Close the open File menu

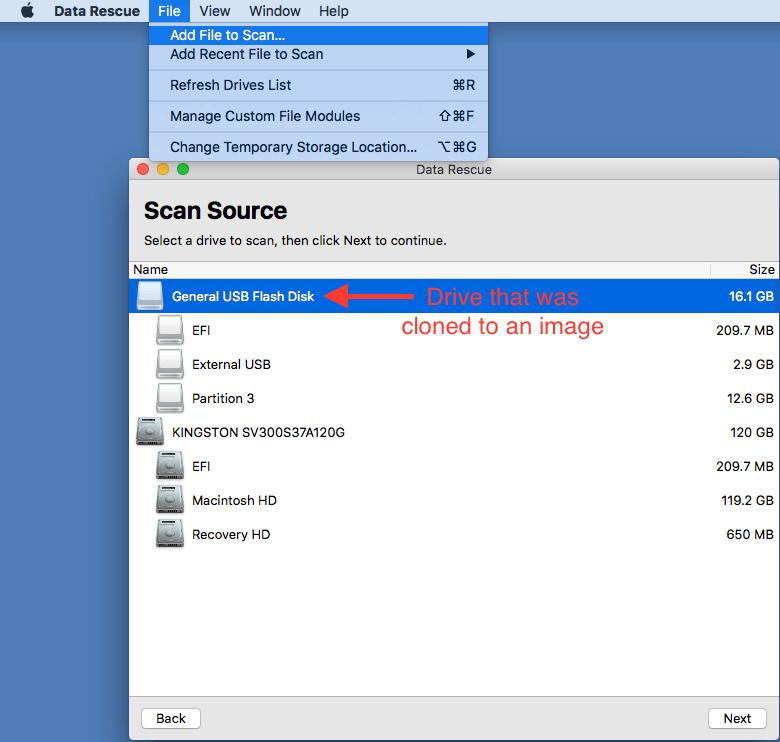[x=169, y=11]
